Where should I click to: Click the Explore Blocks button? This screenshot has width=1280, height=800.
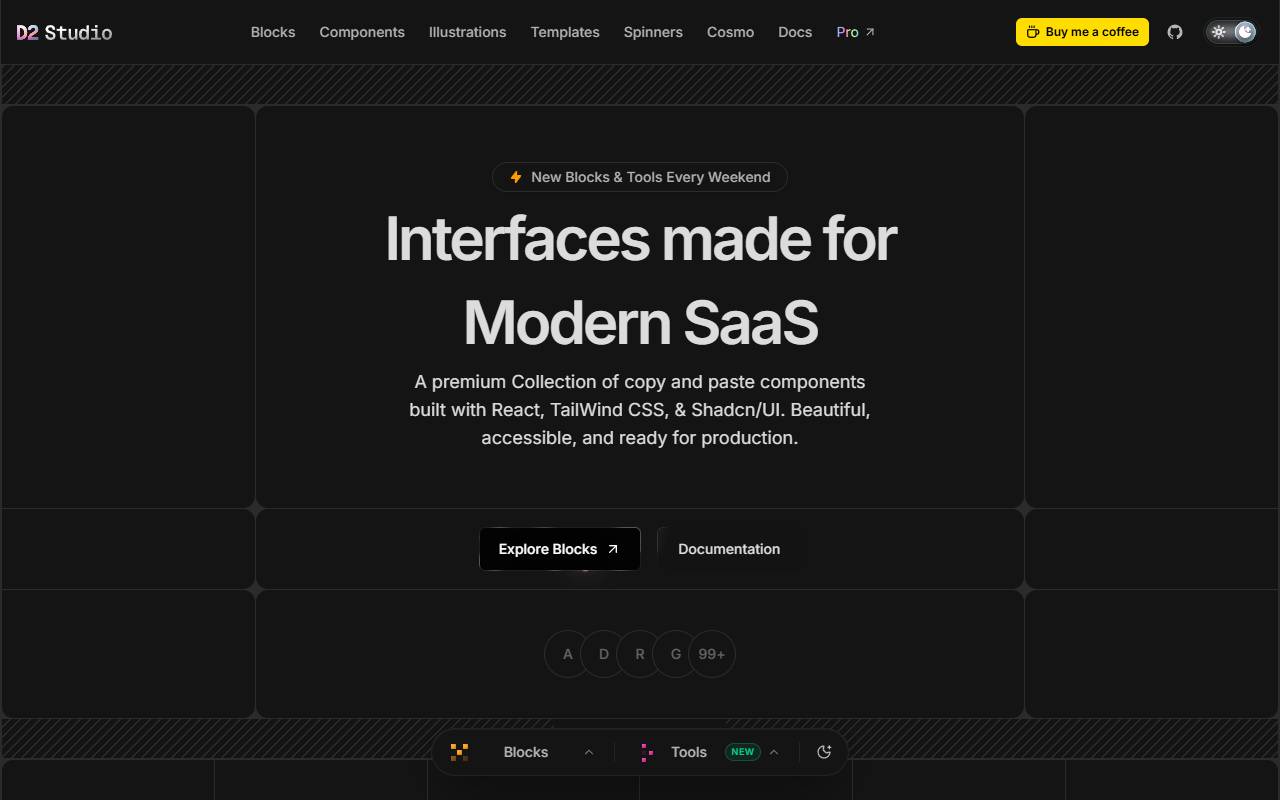(x=560, y=549)
